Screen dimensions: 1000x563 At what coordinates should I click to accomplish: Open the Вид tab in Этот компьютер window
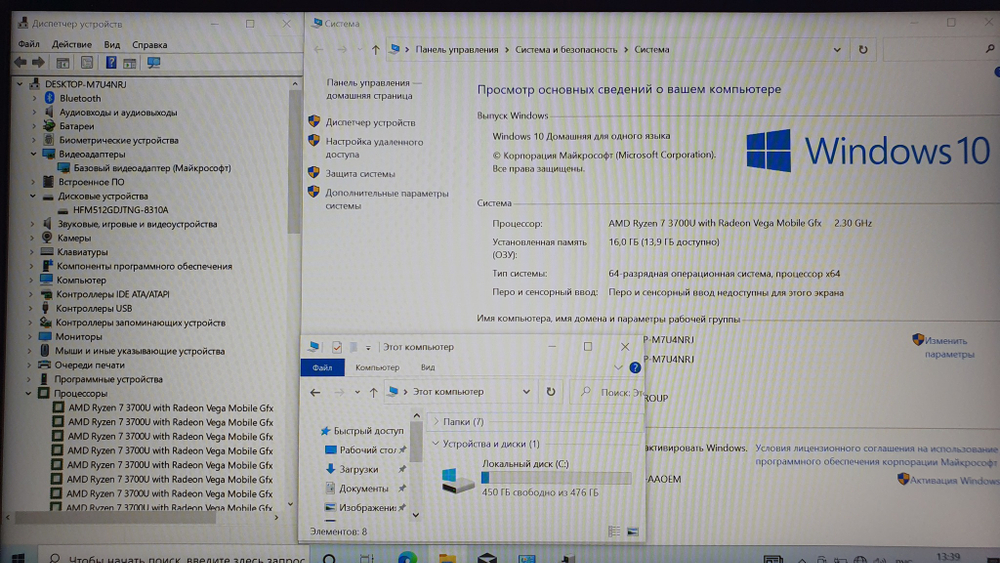coord(427,368)
